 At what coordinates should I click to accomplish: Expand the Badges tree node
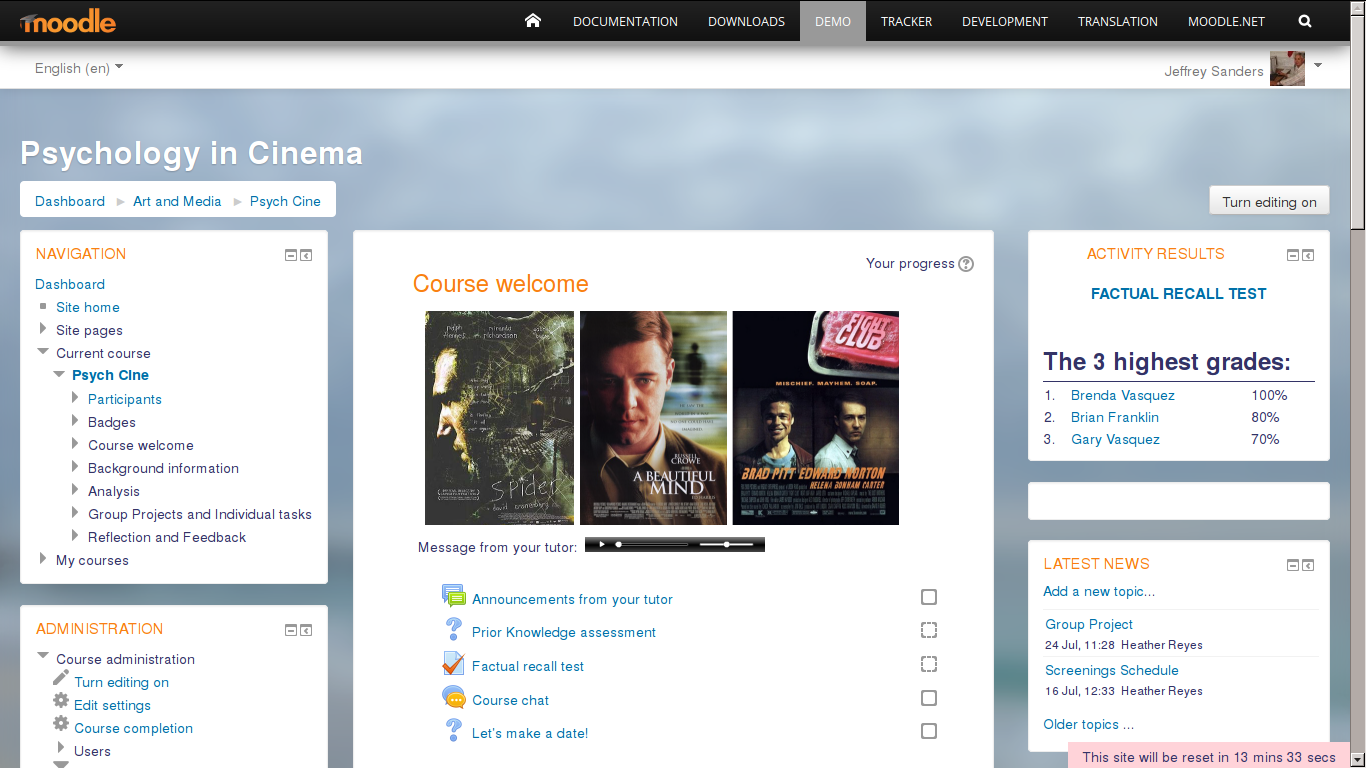pos(75,421)
